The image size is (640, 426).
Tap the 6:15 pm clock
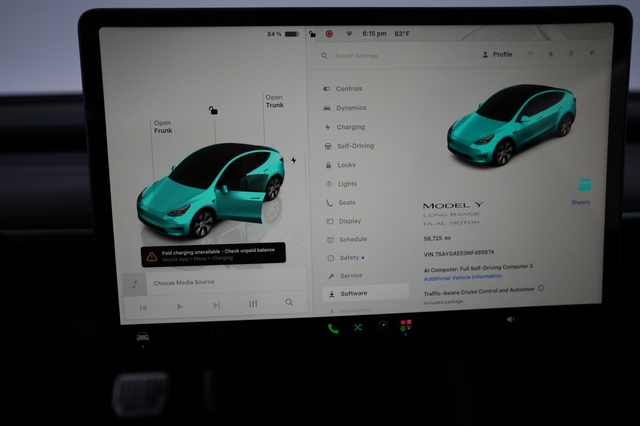point(374,33)
